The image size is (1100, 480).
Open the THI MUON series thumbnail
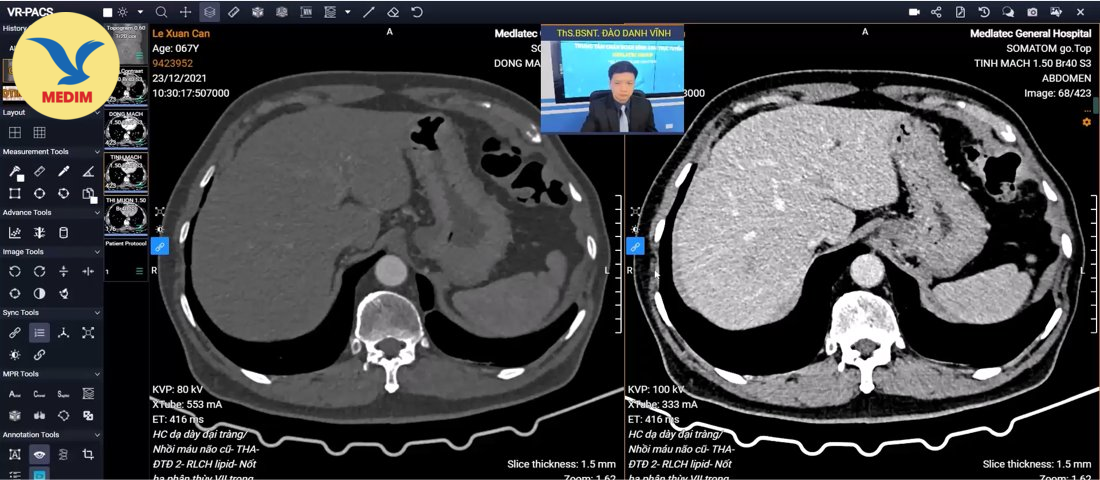coord(126,215)
